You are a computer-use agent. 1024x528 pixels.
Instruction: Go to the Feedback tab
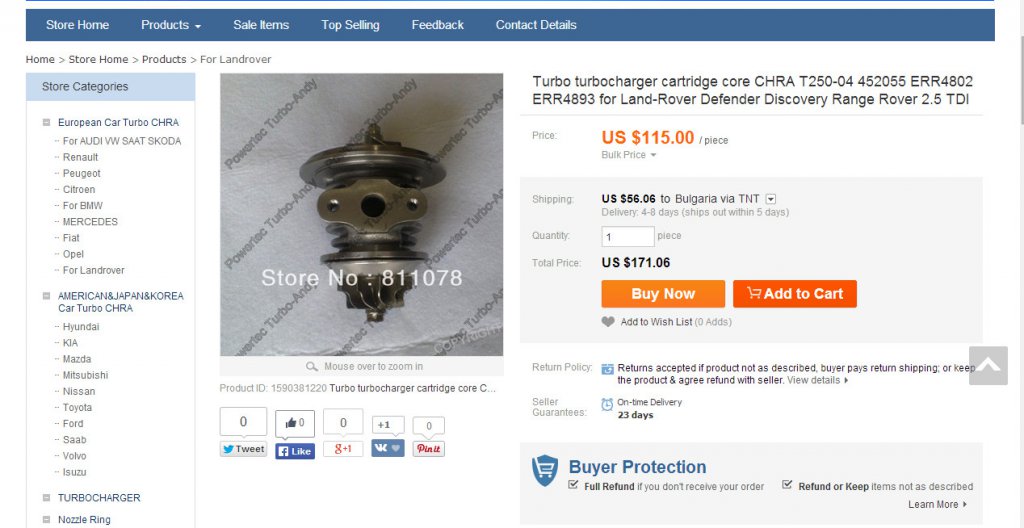pos(438,25)
